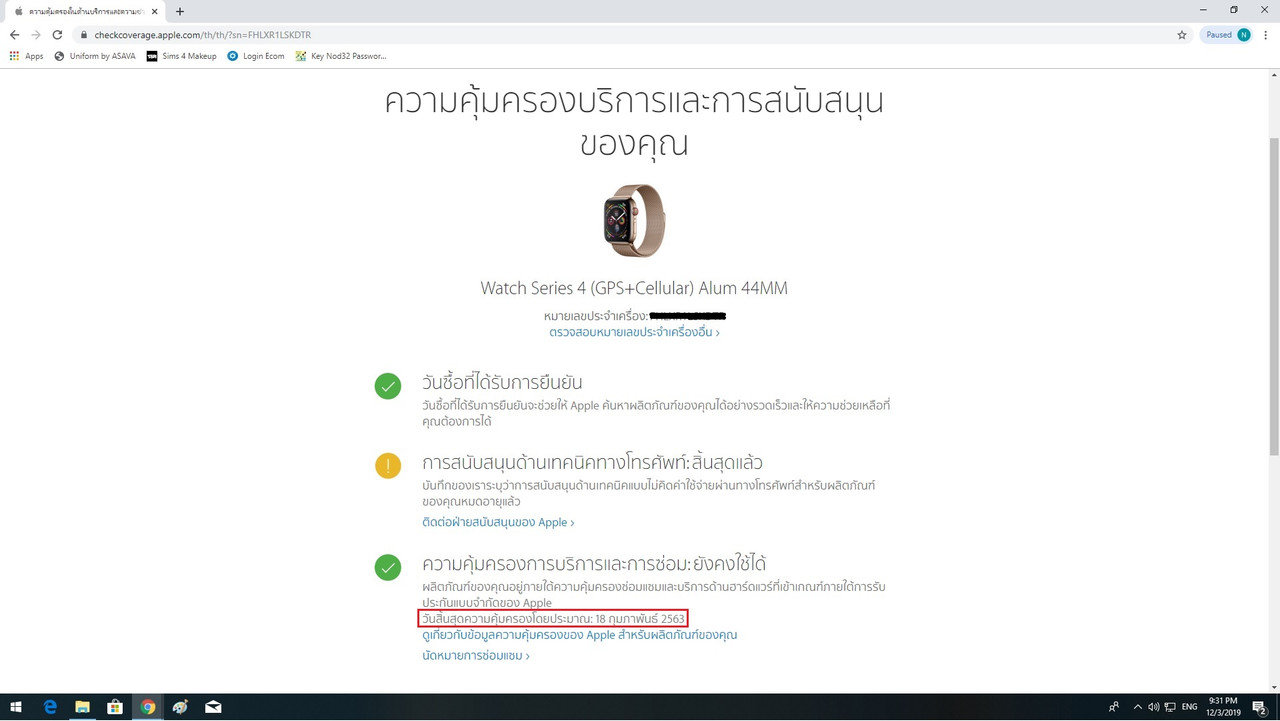
Task: Open Paint 3D from the taskbar
Action: click(x=180, y=706)
